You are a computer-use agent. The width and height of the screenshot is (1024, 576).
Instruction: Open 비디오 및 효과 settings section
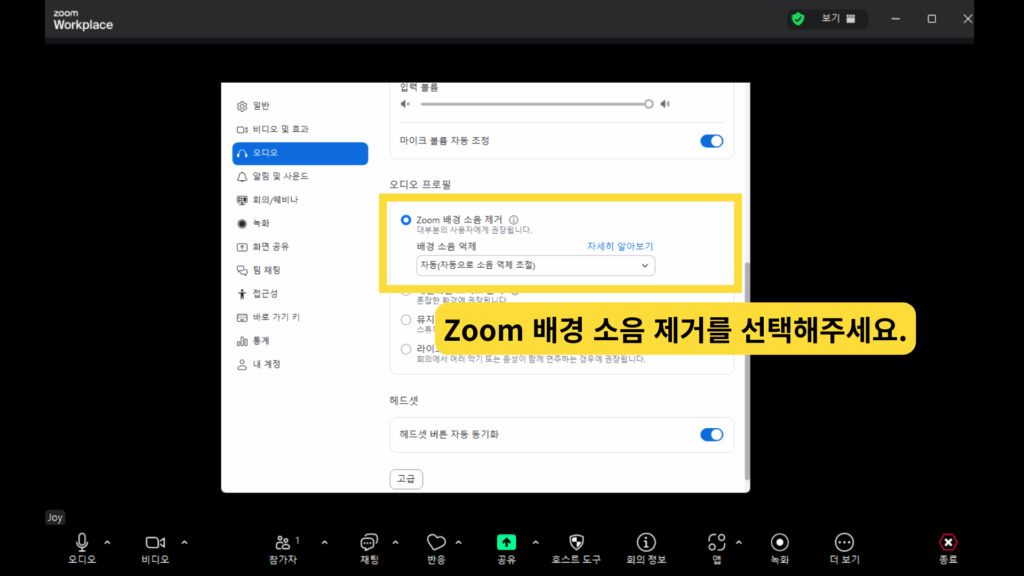point(300,129)
